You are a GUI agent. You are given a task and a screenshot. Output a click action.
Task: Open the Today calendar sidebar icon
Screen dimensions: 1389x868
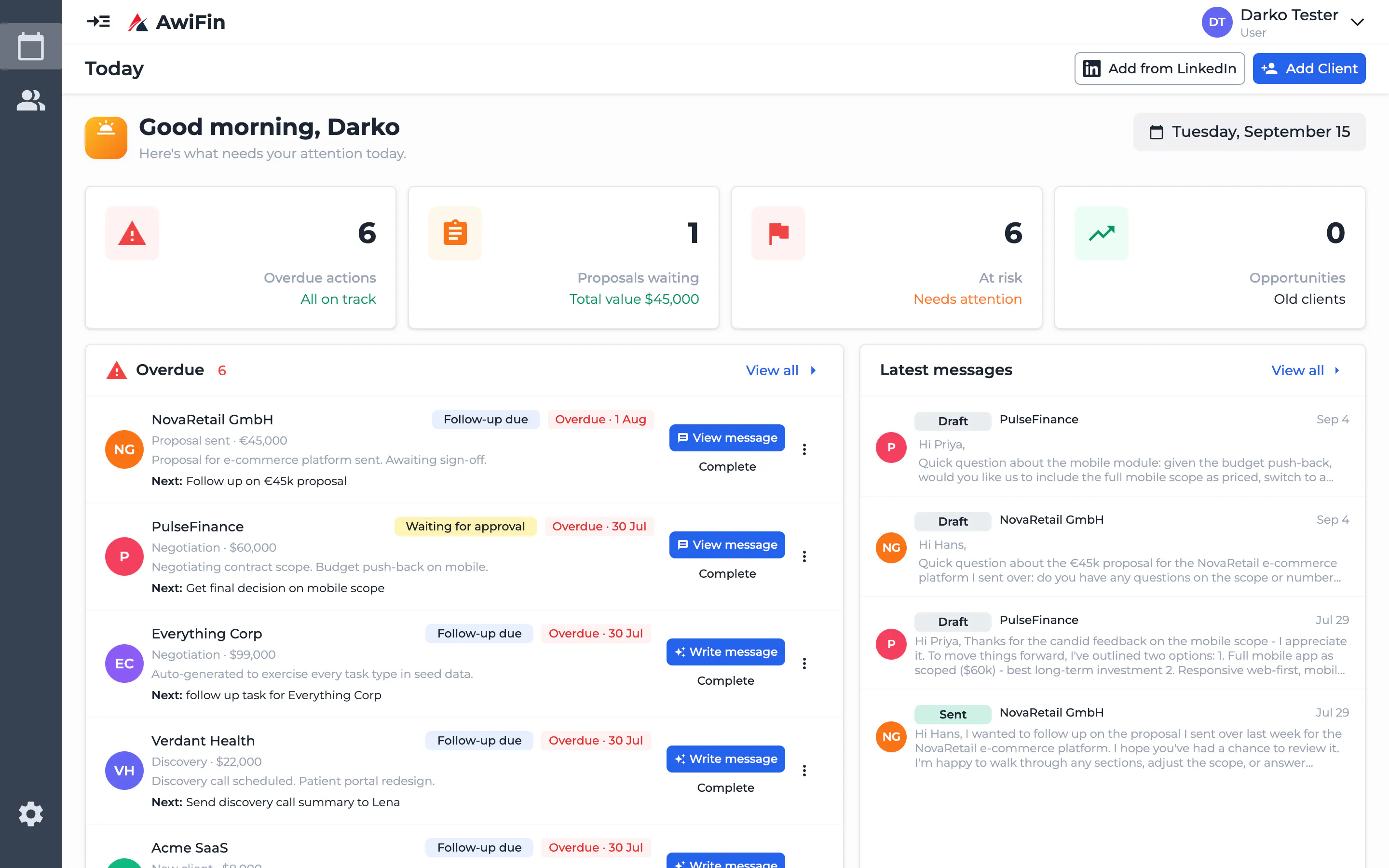coord(30,46)
